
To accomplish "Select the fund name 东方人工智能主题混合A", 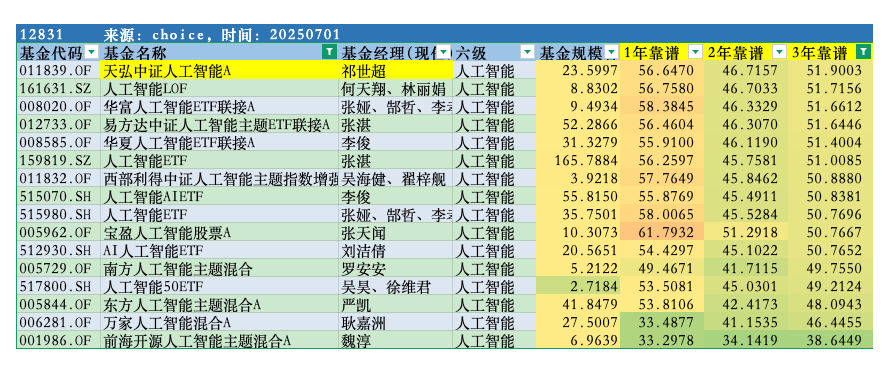I will pos(220,304).
